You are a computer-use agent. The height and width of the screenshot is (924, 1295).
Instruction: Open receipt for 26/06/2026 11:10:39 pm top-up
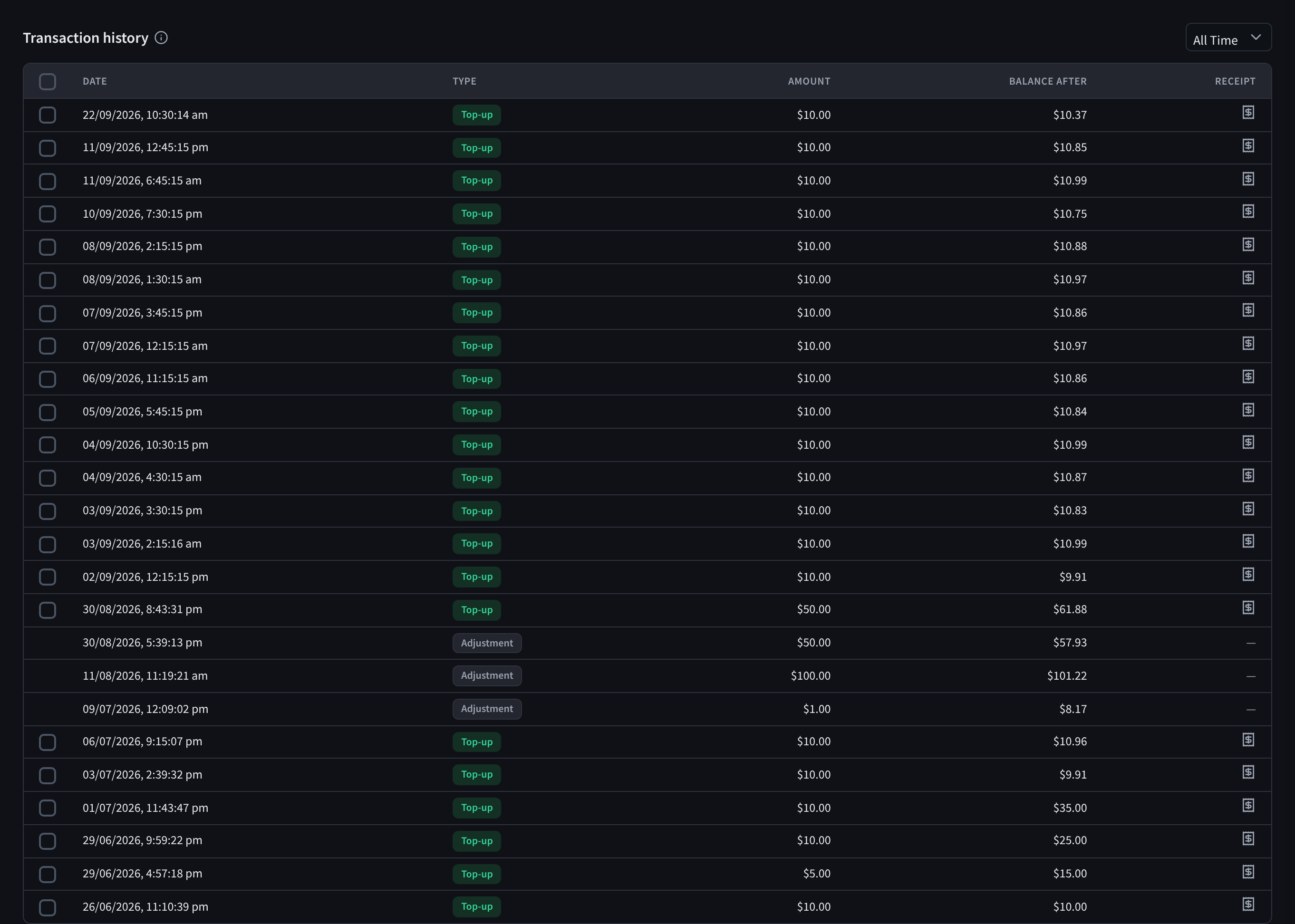click(x=1248, y=905)
